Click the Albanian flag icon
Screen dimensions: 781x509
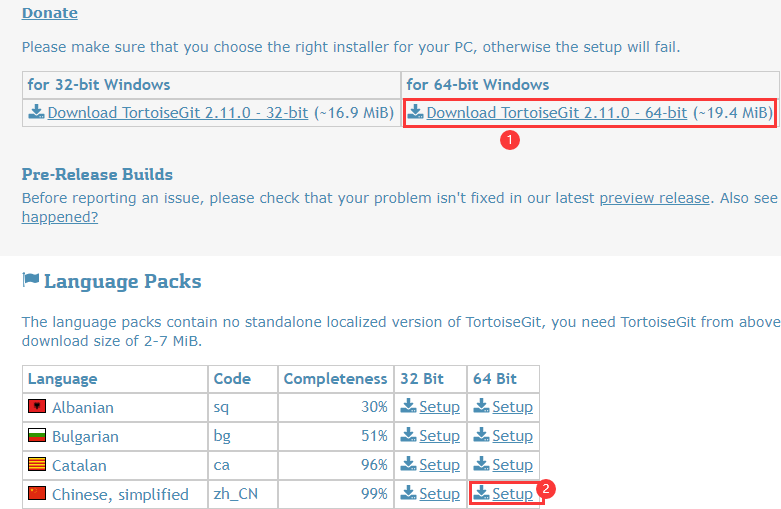(x=37, y=406)
